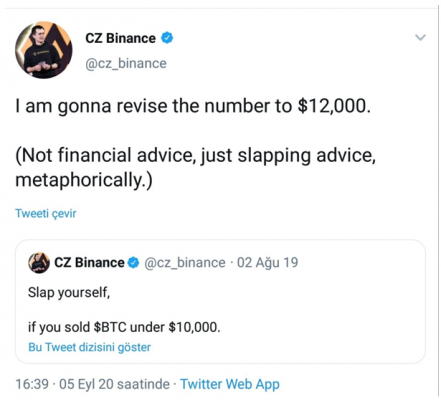Screen dimensions: 441x400
Task: Click the verified badge beside the main CZ Binance name
Action: [x=167, y=38]
